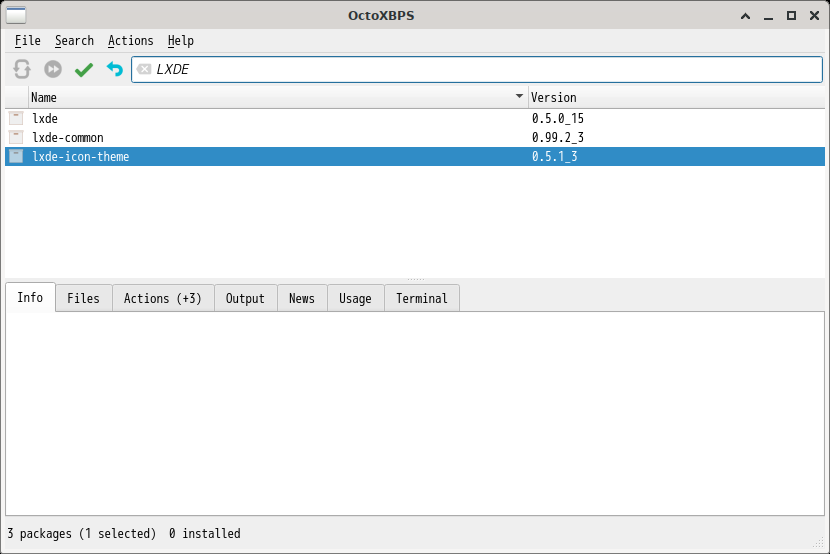
Task: Switch to the News tab
Action: (302, 298)
